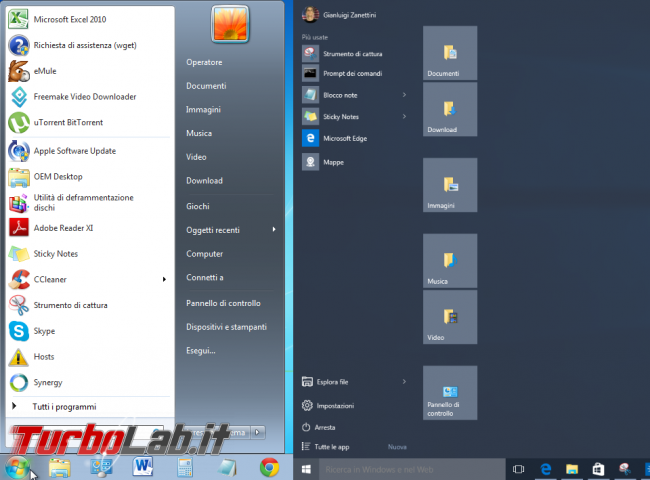Focus the Ricerca in Windows e nel Web box
650x480 pixels.
pyautogui.click(x=412, y=469)
